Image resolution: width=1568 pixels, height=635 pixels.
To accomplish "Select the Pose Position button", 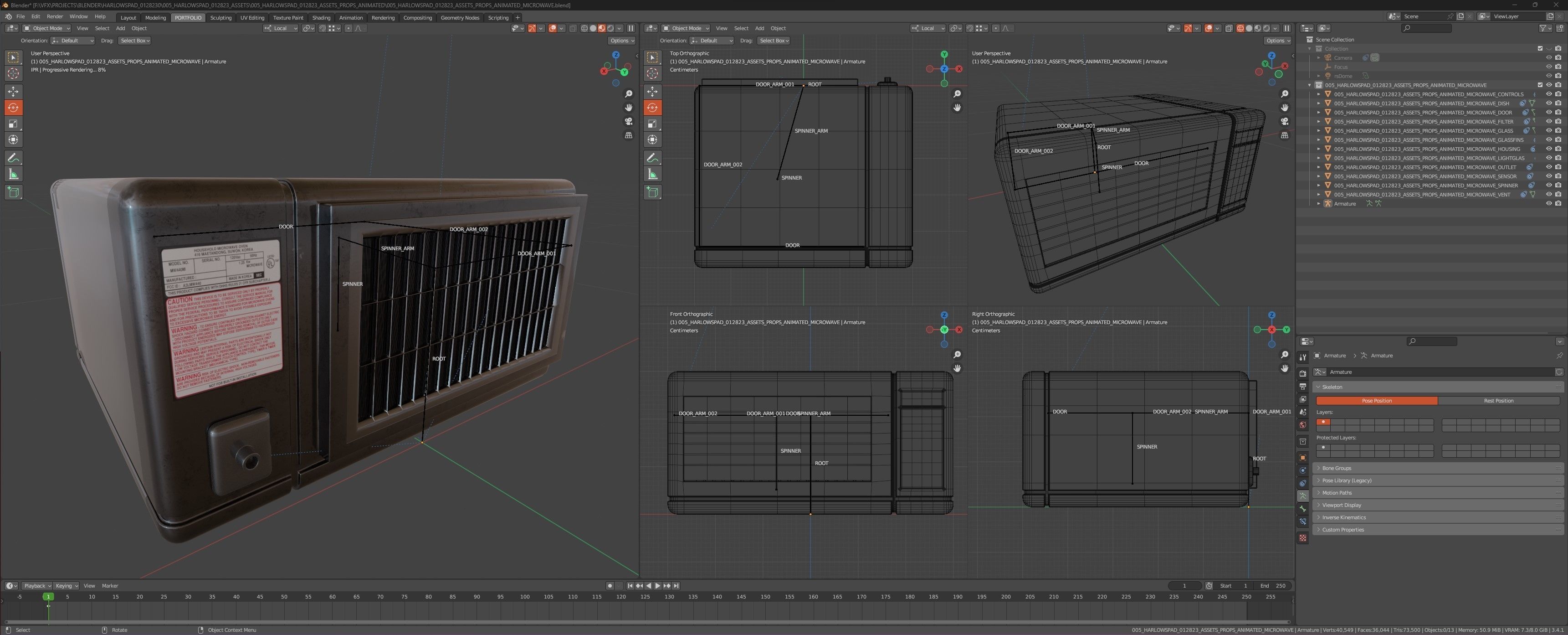I will coord(1377,401).
